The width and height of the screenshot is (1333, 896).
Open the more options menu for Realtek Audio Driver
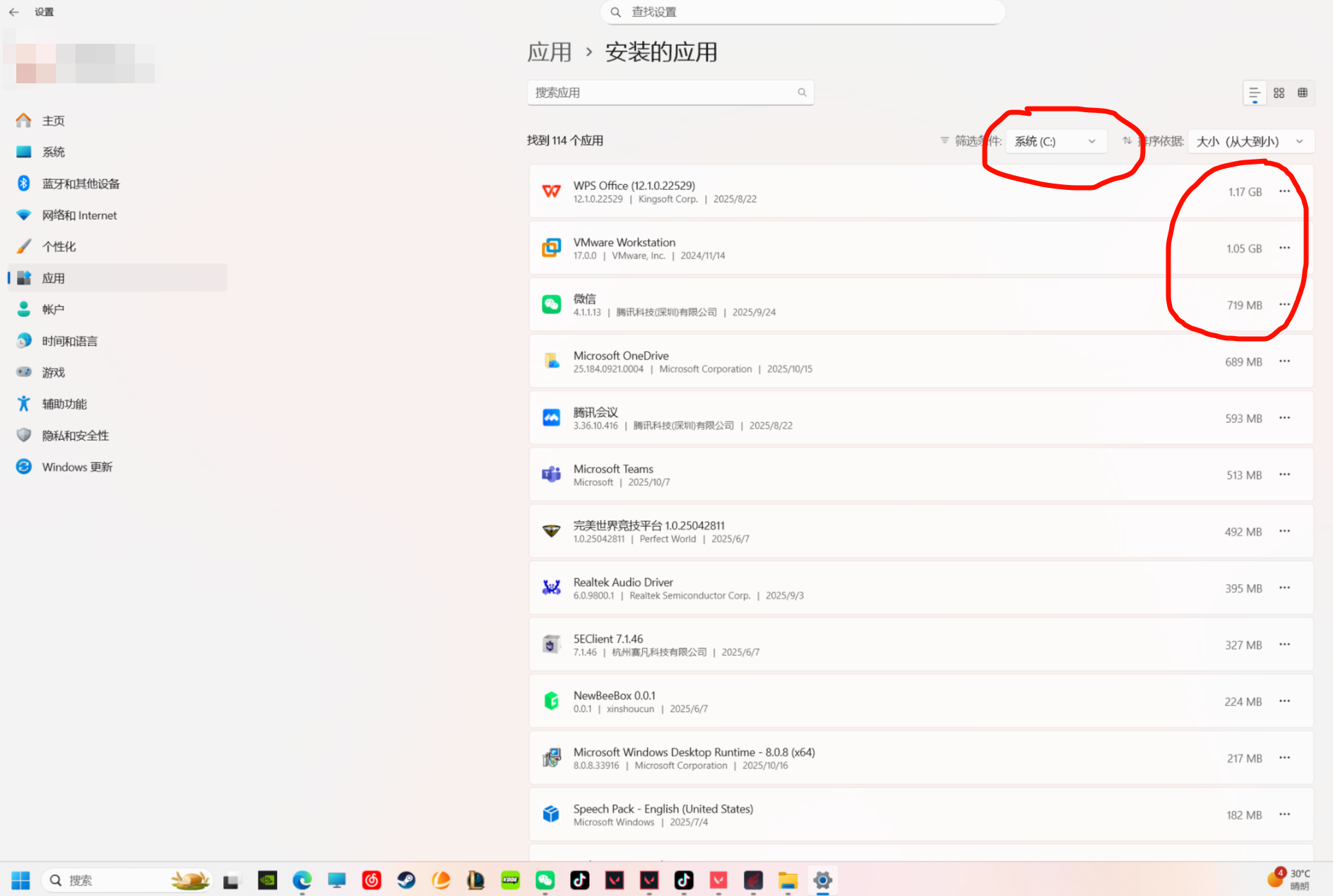(x=1284, y=587)
